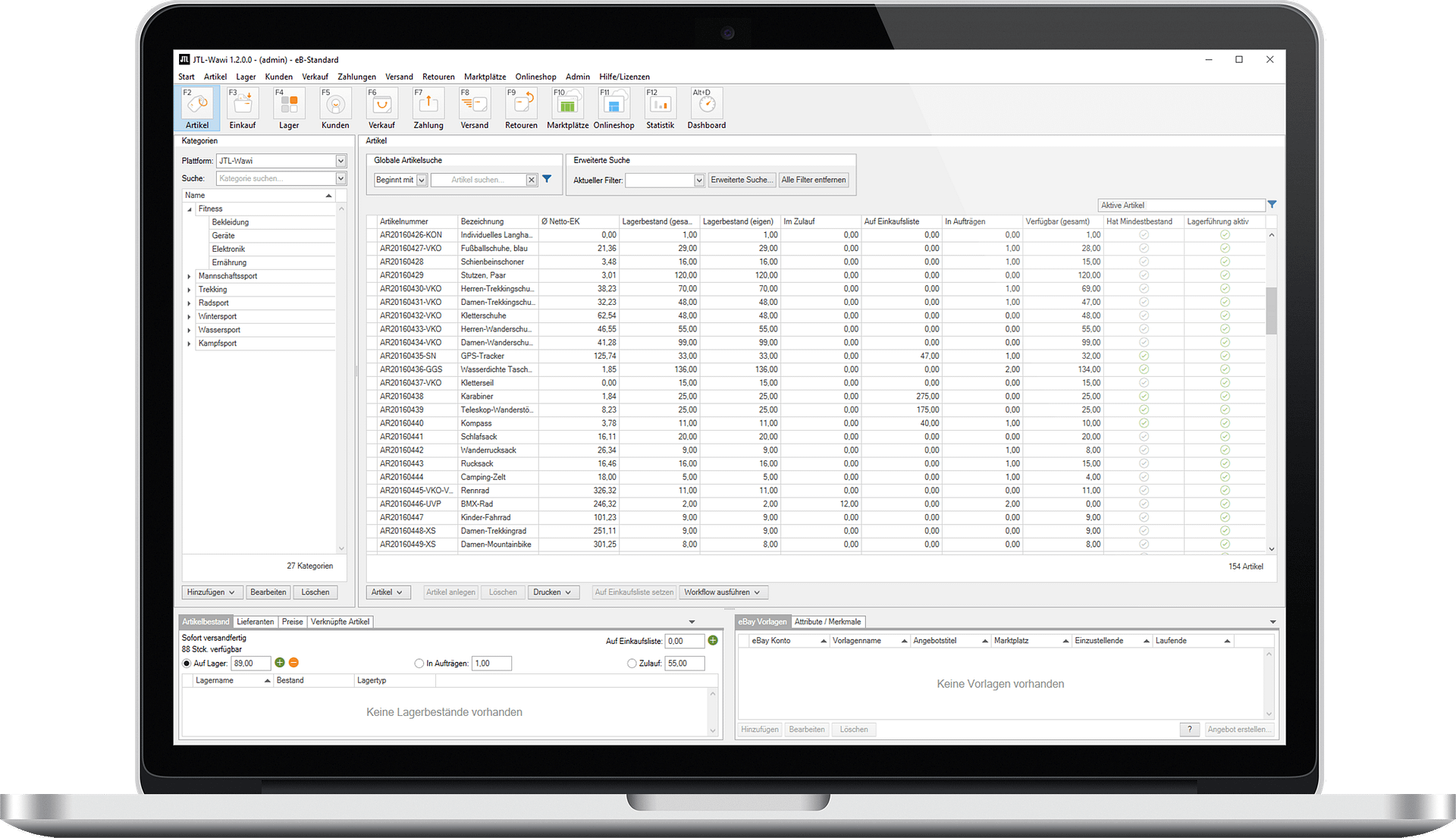Collapse the Fitness category node
Viewport: 1456px width, 838px height.
point(190,209)
